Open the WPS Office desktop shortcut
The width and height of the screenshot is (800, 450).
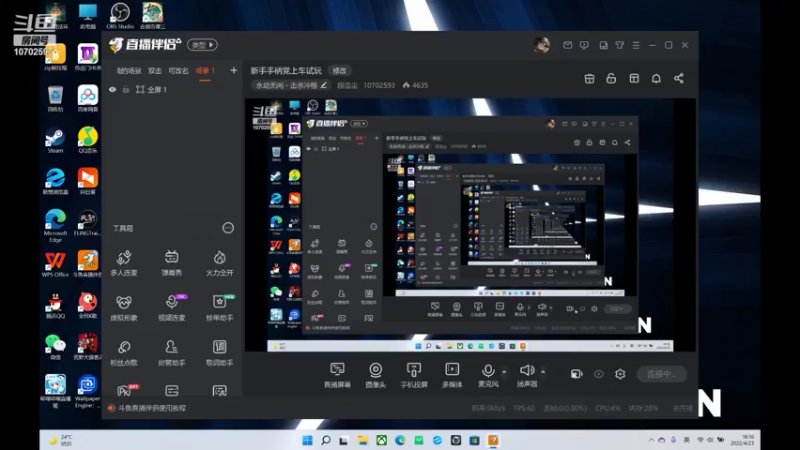point(55,265)
